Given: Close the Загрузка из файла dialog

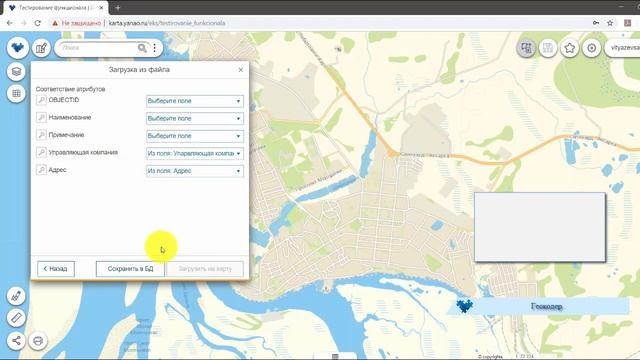Looking at the screenshot, I should click(241, 70).
